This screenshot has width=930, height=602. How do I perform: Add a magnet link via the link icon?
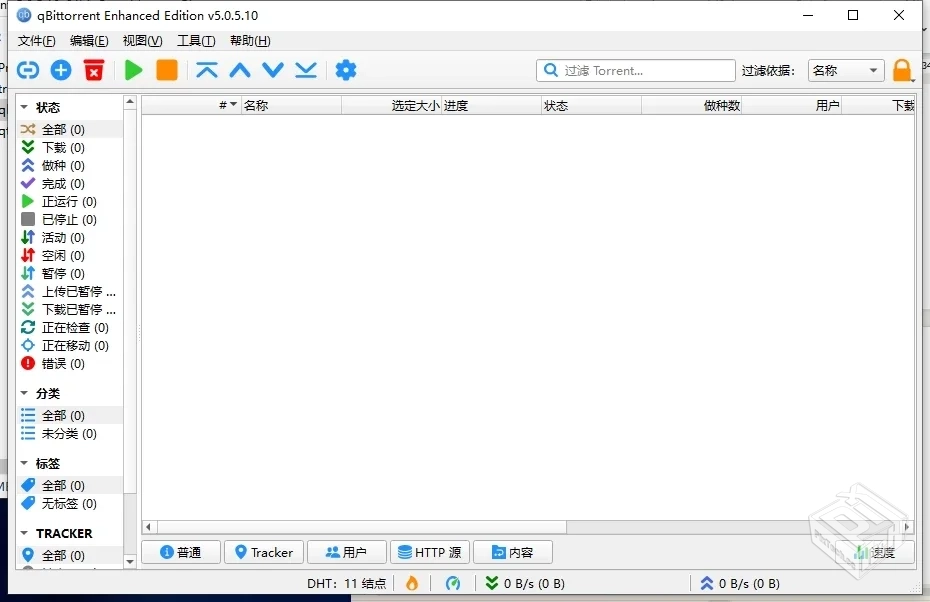click(28, 70)
